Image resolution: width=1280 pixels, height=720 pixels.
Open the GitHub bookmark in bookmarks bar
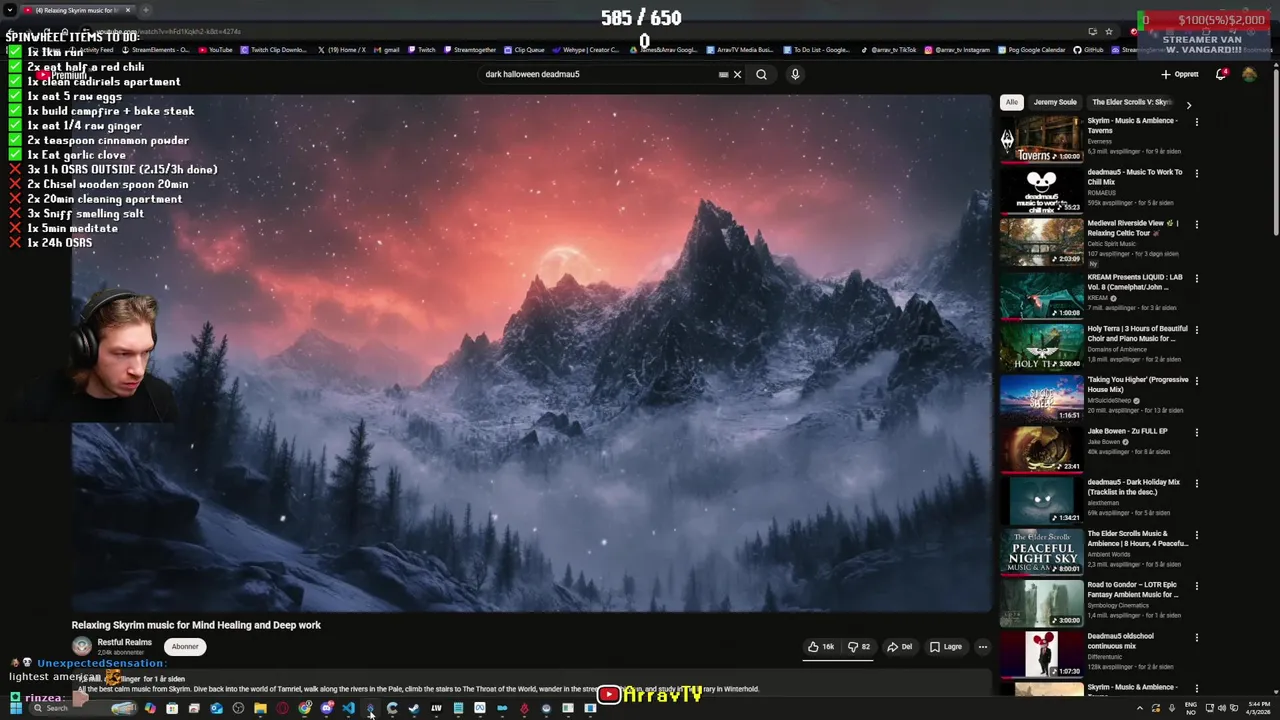(1089, 50)
